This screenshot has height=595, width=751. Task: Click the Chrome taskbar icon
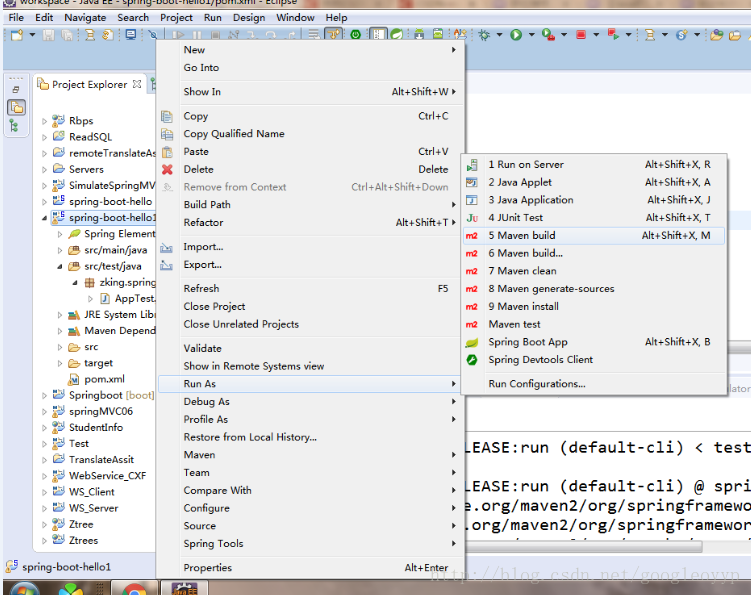135,588
